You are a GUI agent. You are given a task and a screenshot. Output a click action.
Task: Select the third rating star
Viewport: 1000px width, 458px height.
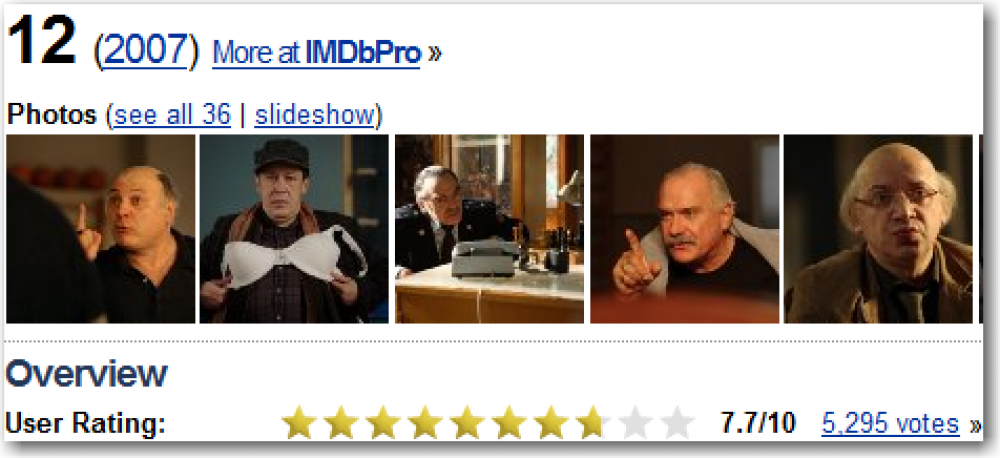(x=382, y=422)
